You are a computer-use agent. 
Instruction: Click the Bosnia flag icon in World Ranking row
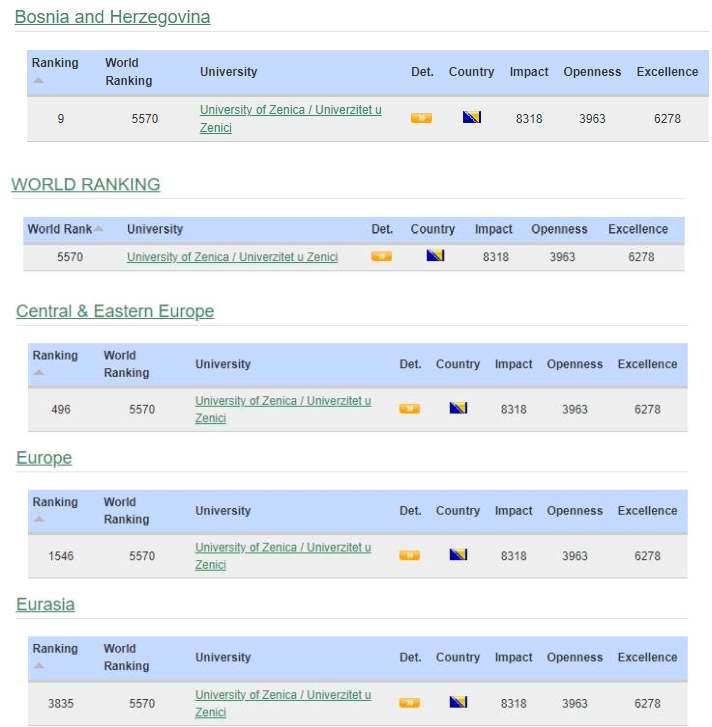[435, 256]
